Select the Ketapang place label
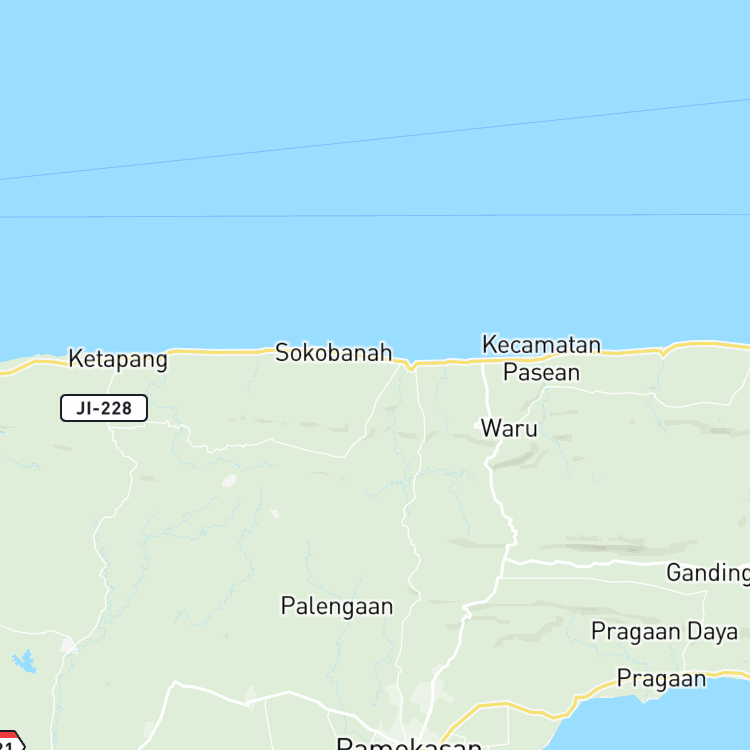This screenshot has height=750, width=750. [118, 359]
